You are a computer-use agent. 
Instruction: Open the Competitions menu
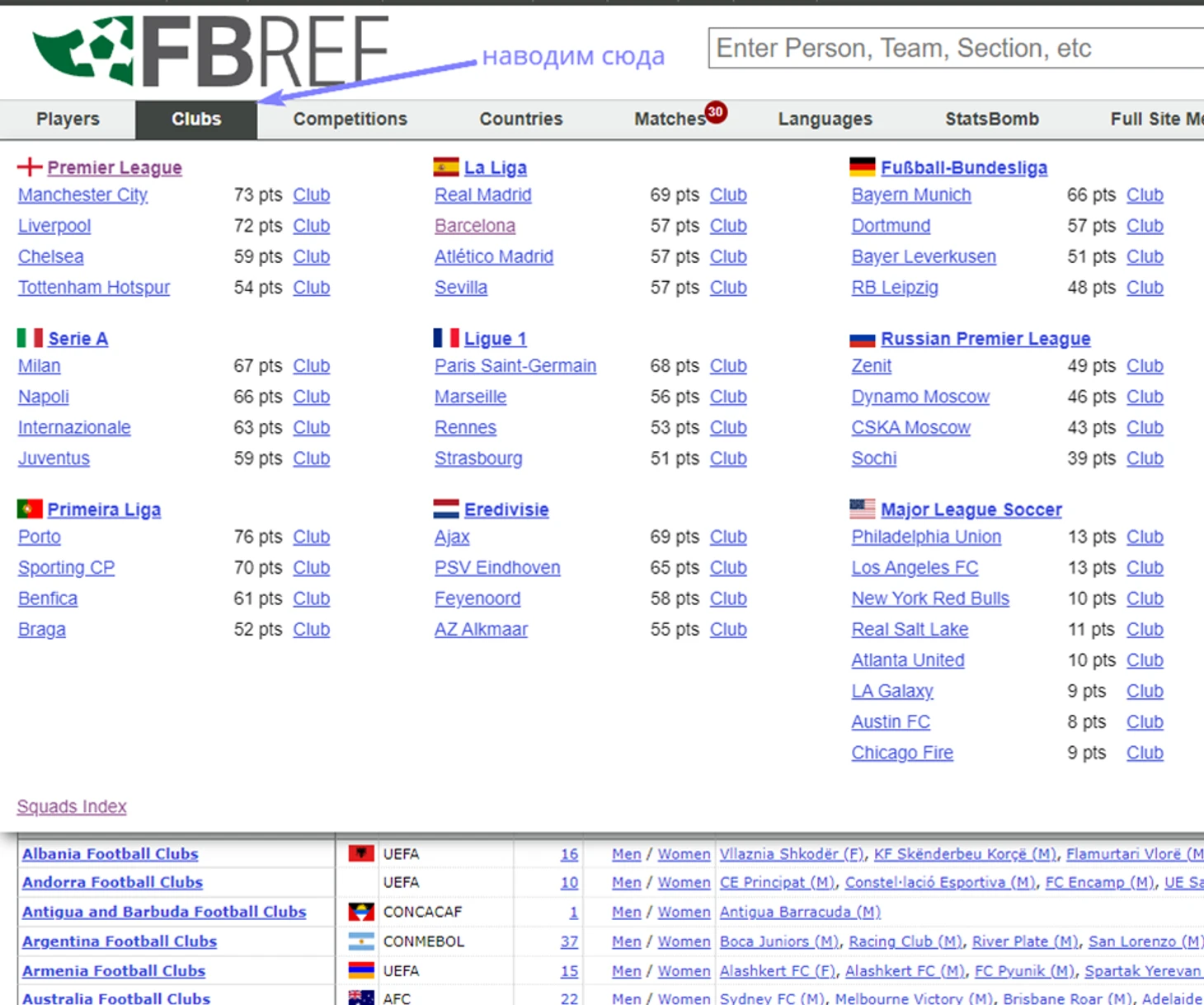(350, 120)
